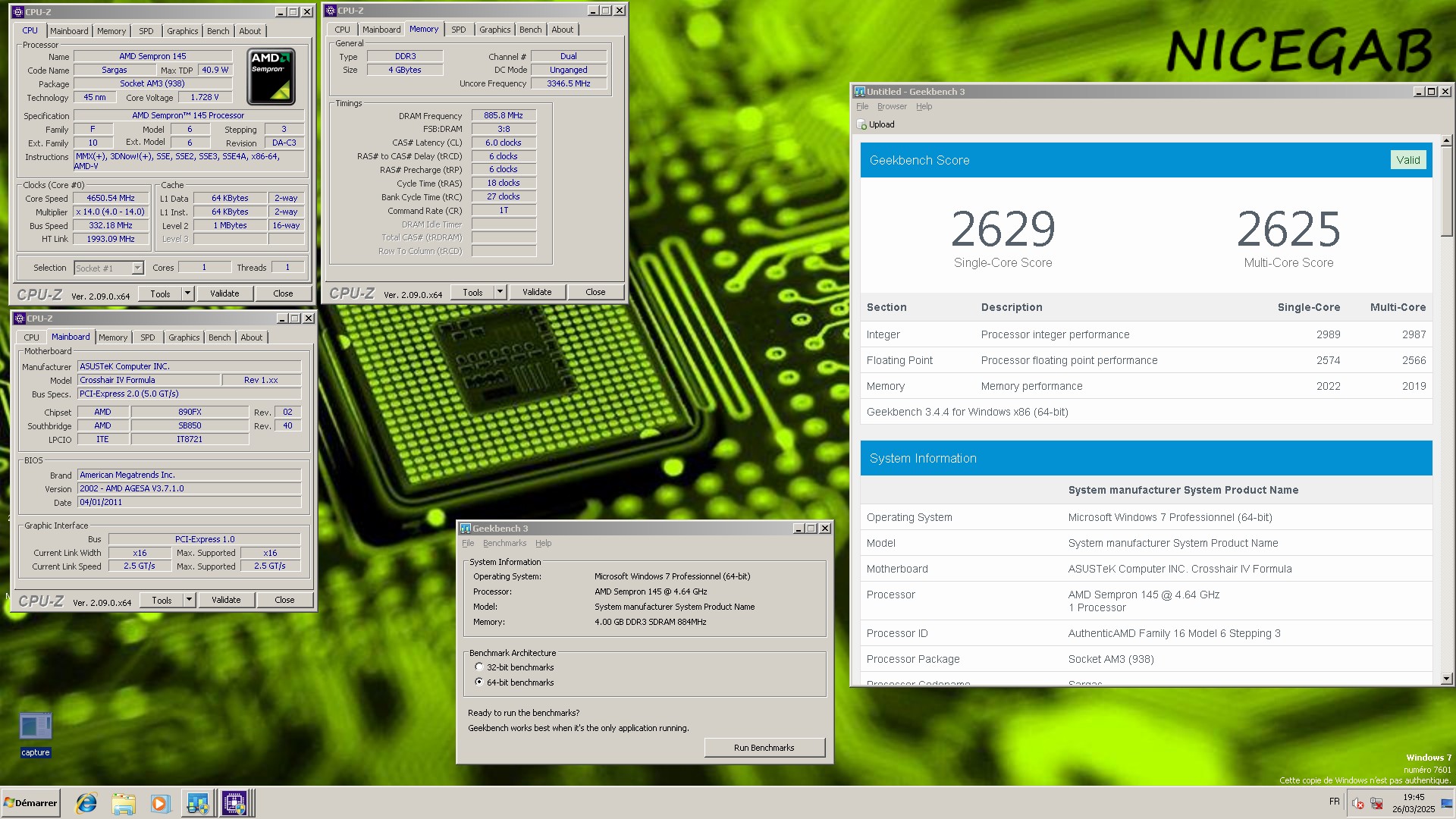Click DRAM Frequency value 885.8 MHz
Screen dimensions: 1456x819
click(x=504, y=116)
